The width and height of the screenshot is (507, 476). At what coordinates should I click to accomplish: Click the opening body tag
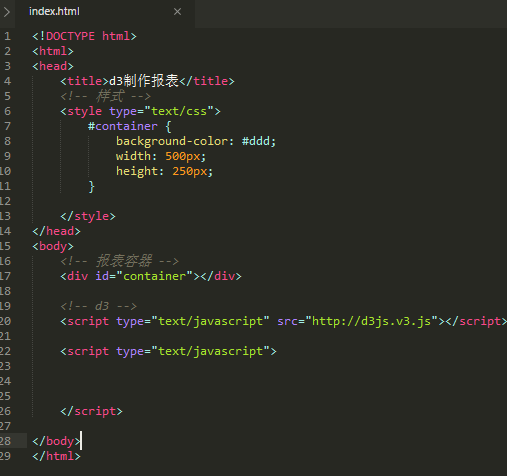[x=53, y=246]
